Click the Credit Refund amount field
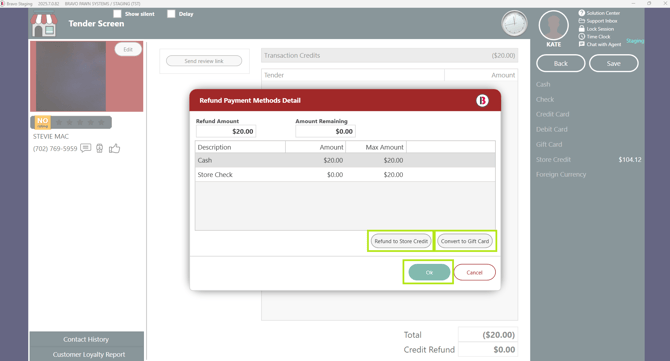The height and width of the screenshot is (361, 670). pos(488,349)
